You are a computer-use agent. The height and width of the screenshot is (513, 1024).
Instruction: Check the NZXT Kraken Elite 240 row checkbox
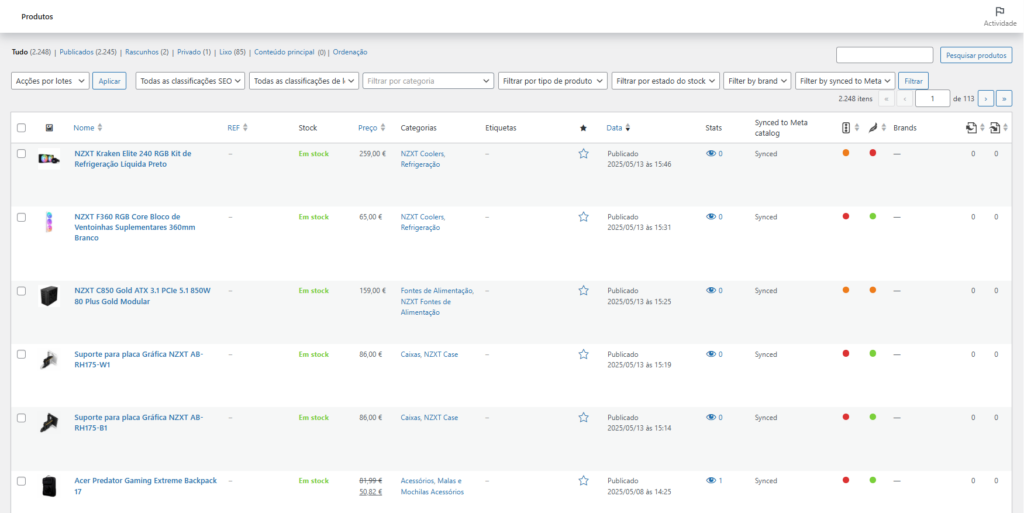coord(22,153)
